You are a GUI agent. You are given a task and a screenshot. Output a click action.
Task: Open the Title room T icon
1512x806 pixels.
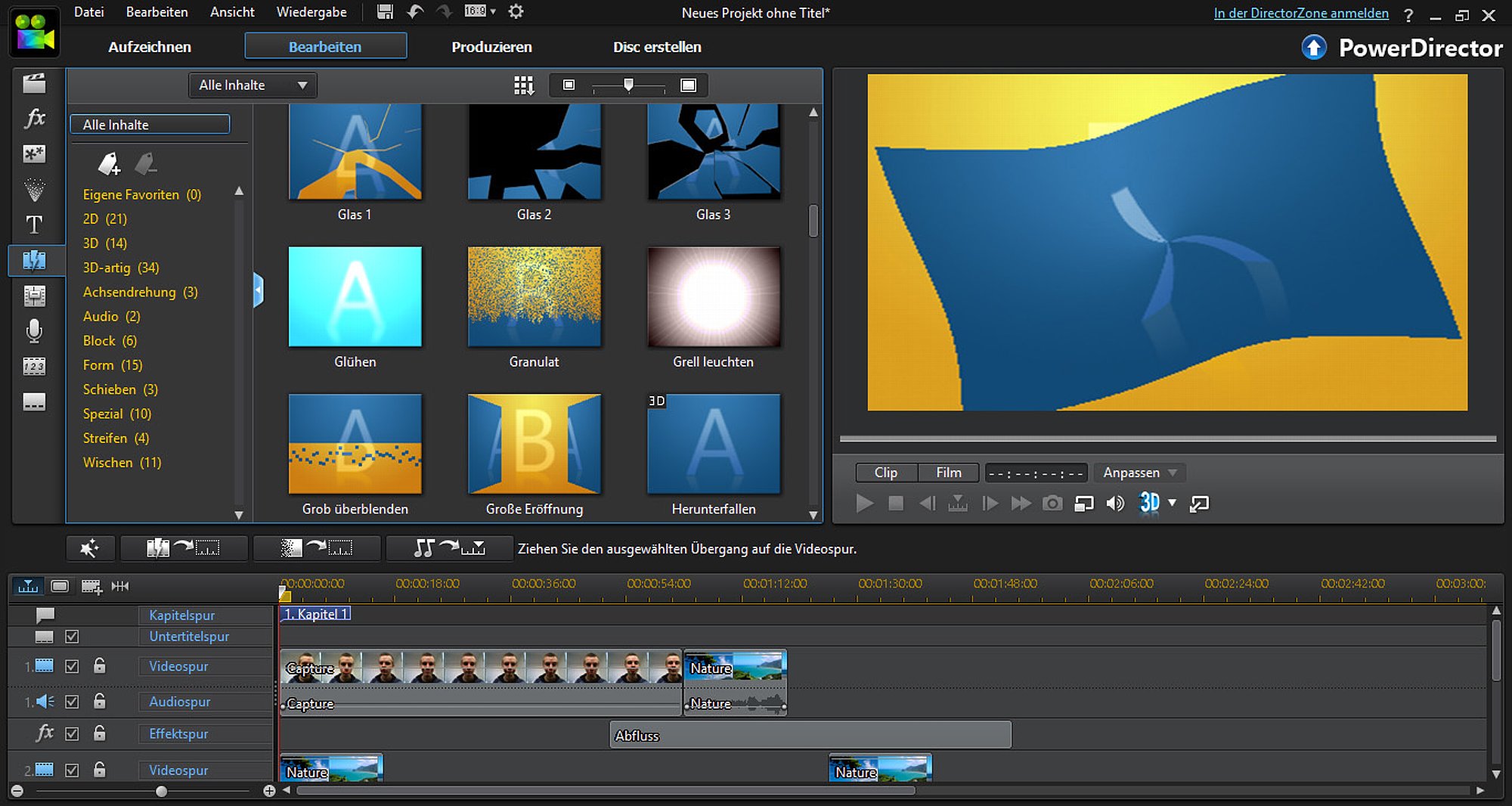click(x=34, y=225)
